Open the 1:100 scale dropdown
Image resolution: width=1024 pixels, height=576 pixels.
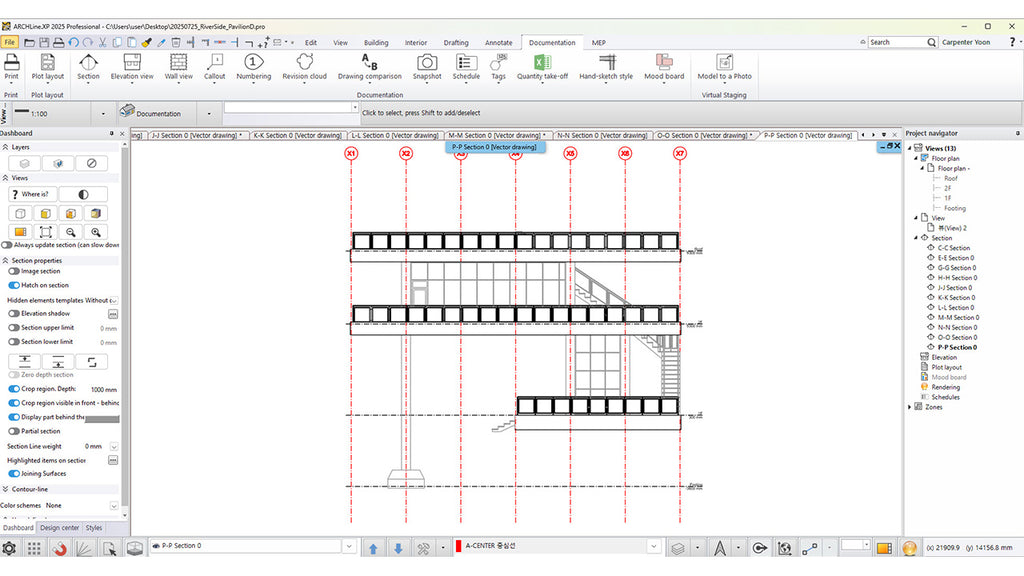[x=103, y=114]
